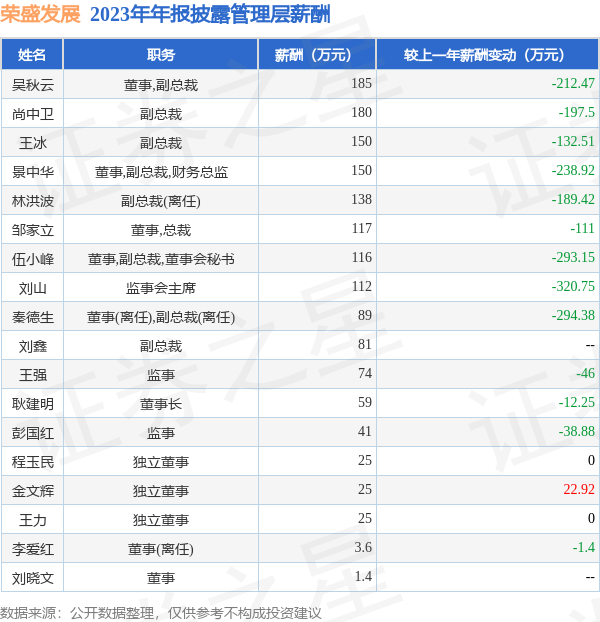Click the 姓名 column header
600x622 pixels.
[x=32, y=54]
